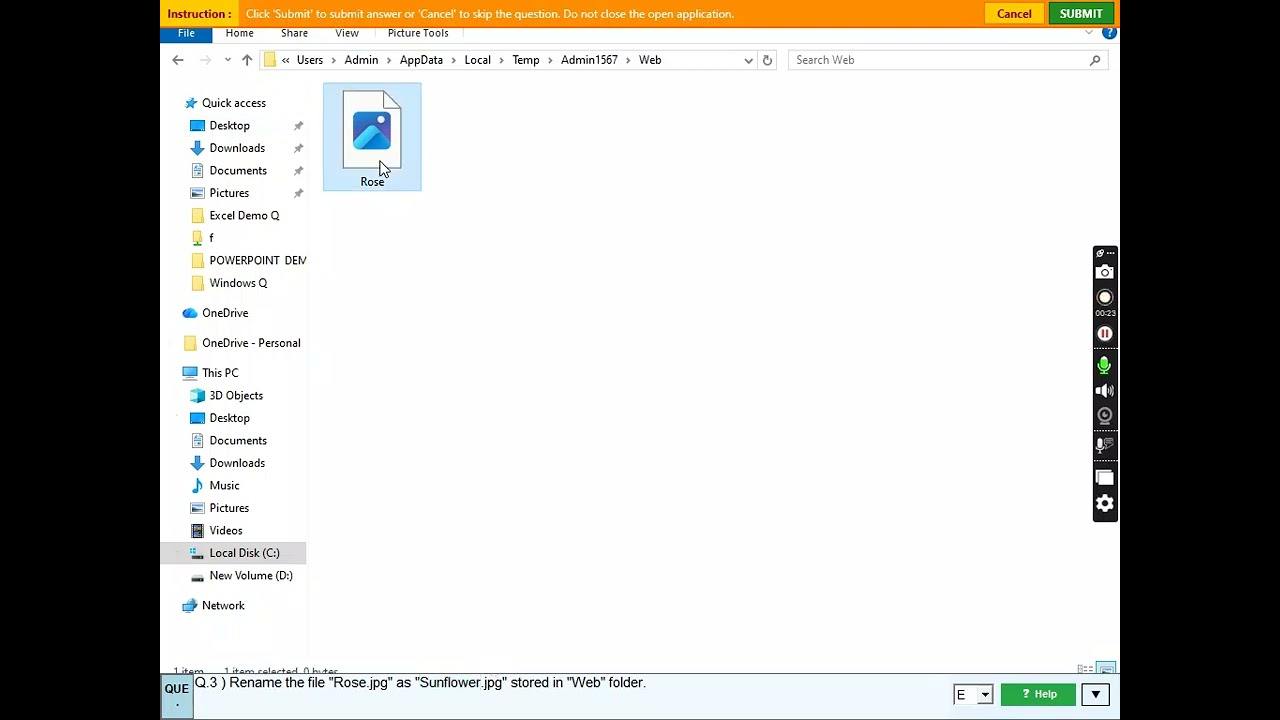Screen dimensions: 1280x720
Task: Toggle system speaker audio in recorder
Action: coord(1105,391)
